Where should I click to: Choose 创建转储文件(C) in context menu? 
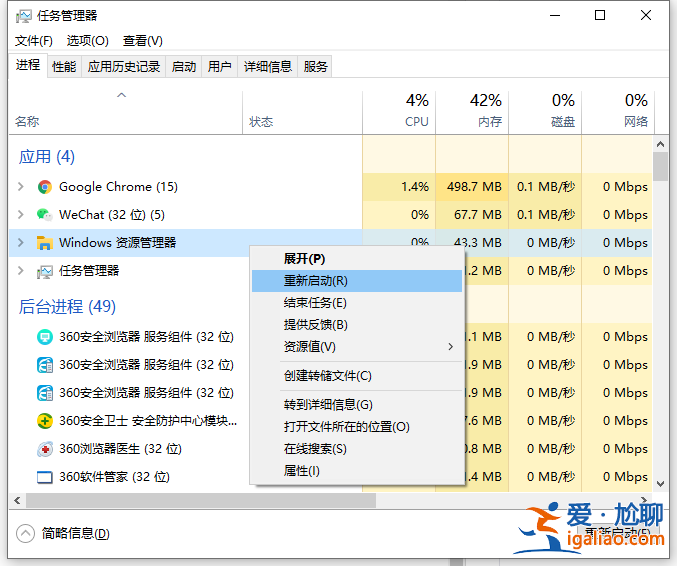[357, 376]
